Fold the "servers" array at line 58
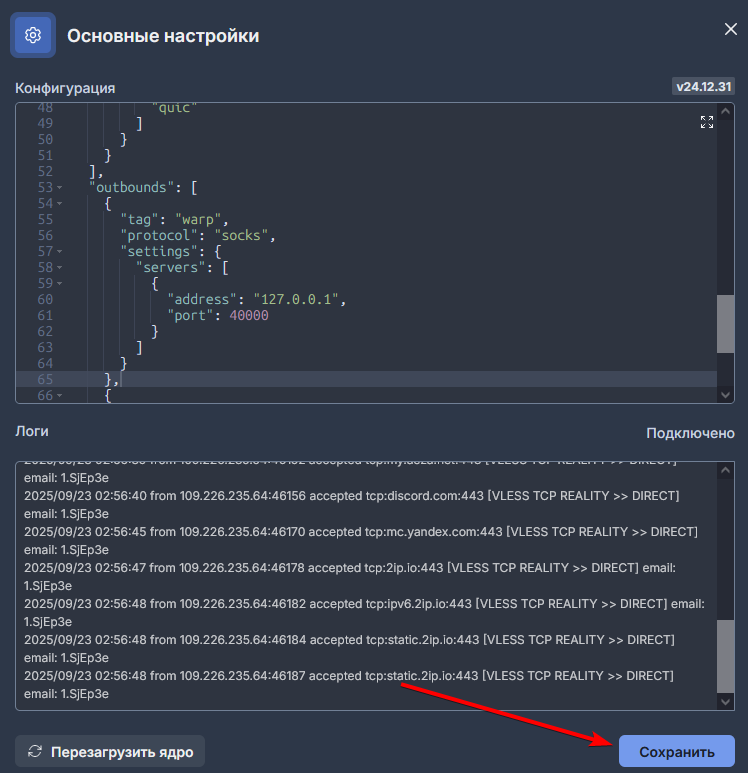Viewport: 748px width, 773px height. pyautogui.click(x=59, y=268)
